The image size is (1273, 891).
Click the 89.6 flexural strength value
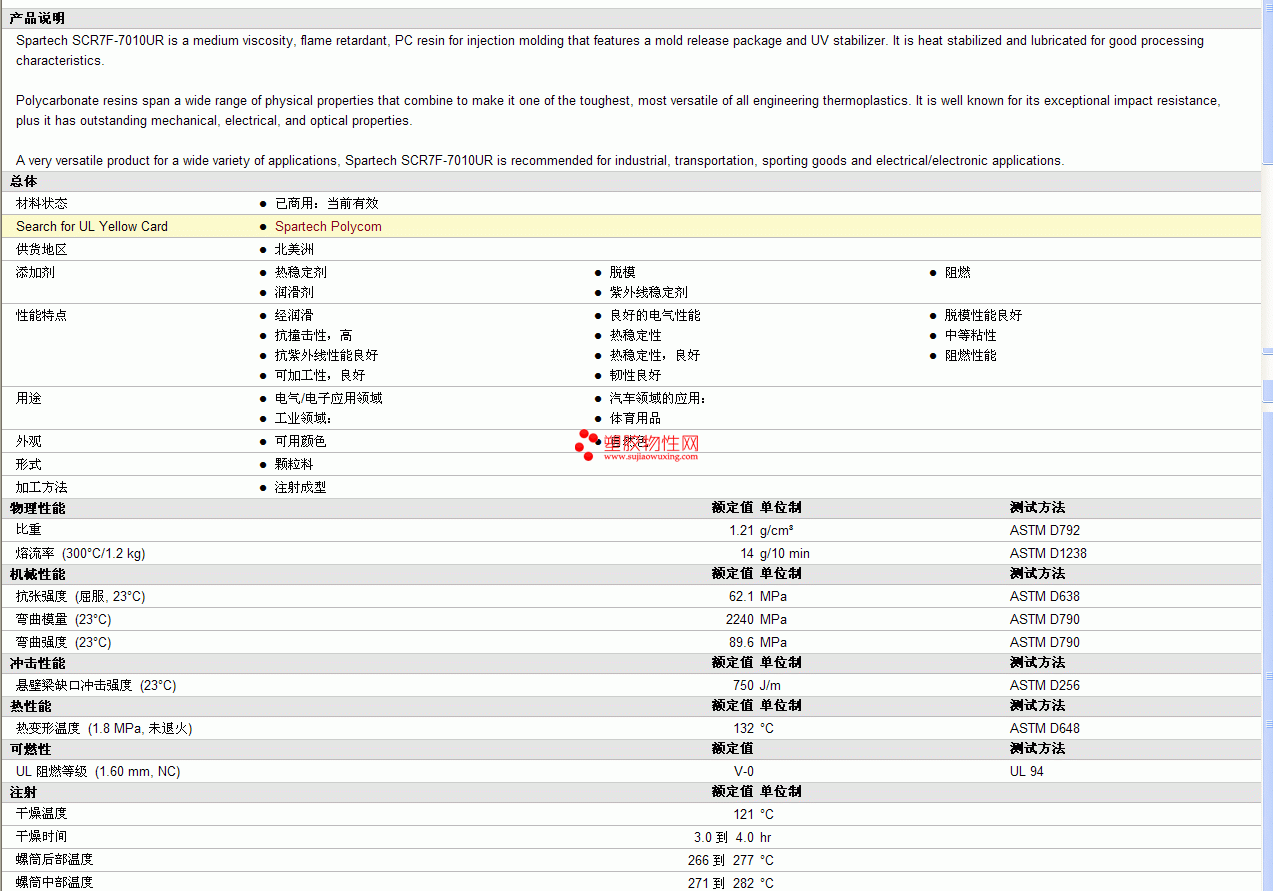tap(741, 642)
